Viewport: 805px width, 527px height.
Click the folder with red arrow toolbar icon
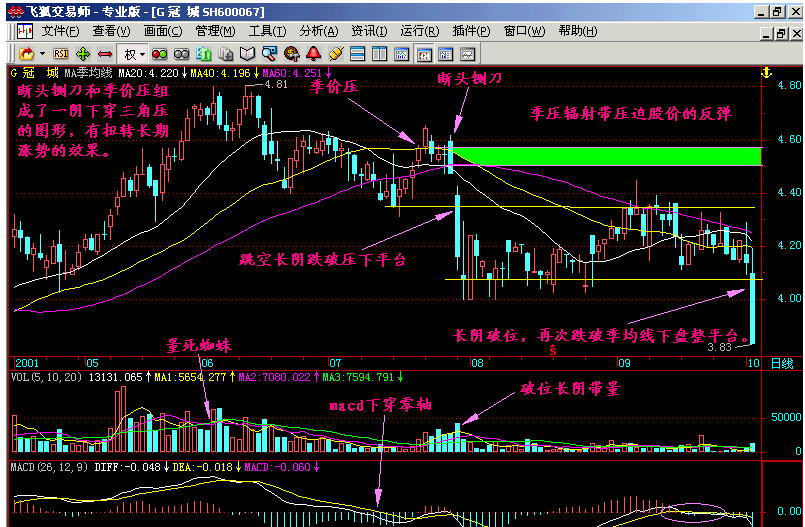pos(26,54)
